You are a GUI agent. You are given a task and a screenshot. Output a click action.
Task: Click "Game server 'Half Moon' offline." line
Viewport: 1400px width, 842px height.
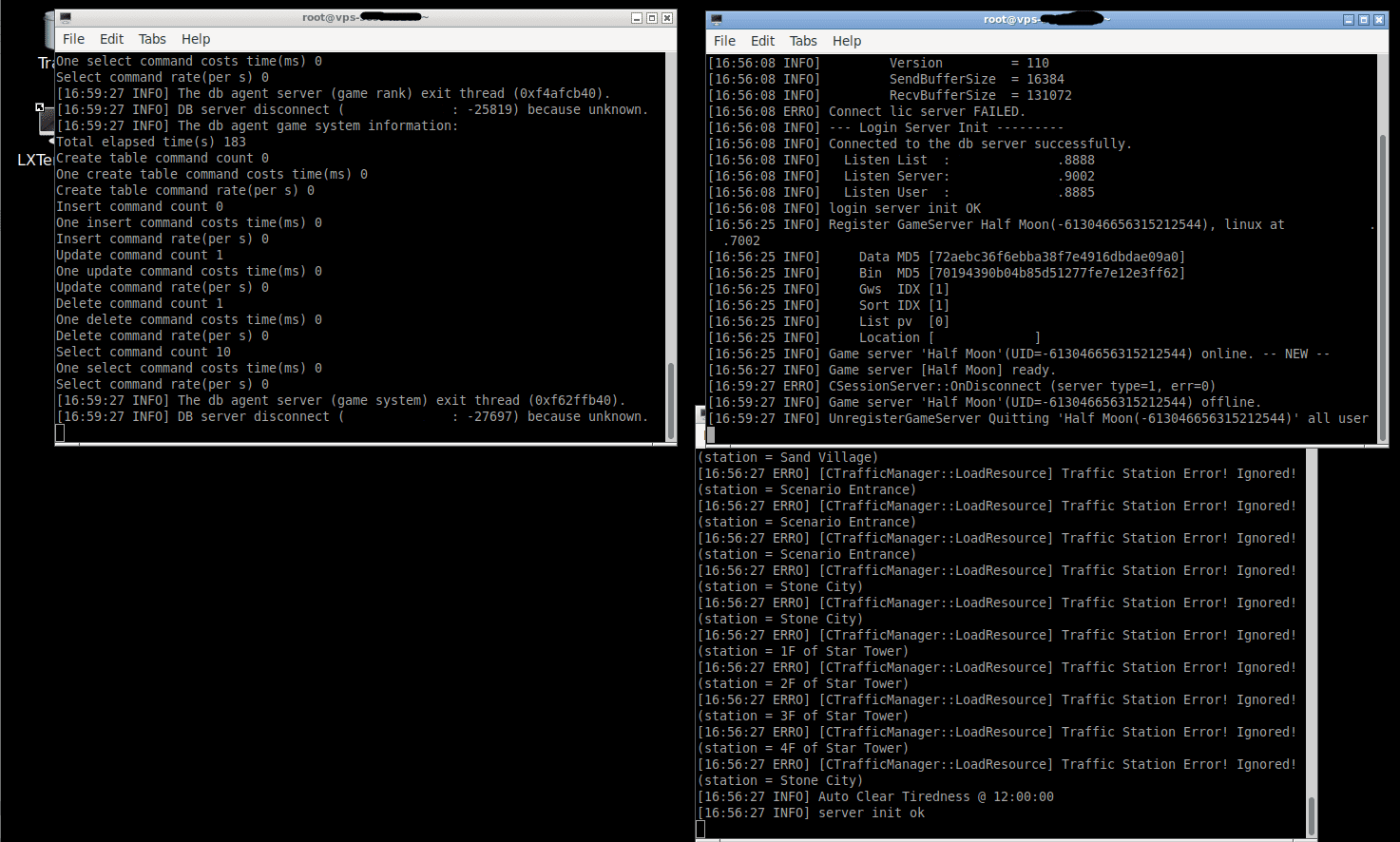(x=985, y=402)
